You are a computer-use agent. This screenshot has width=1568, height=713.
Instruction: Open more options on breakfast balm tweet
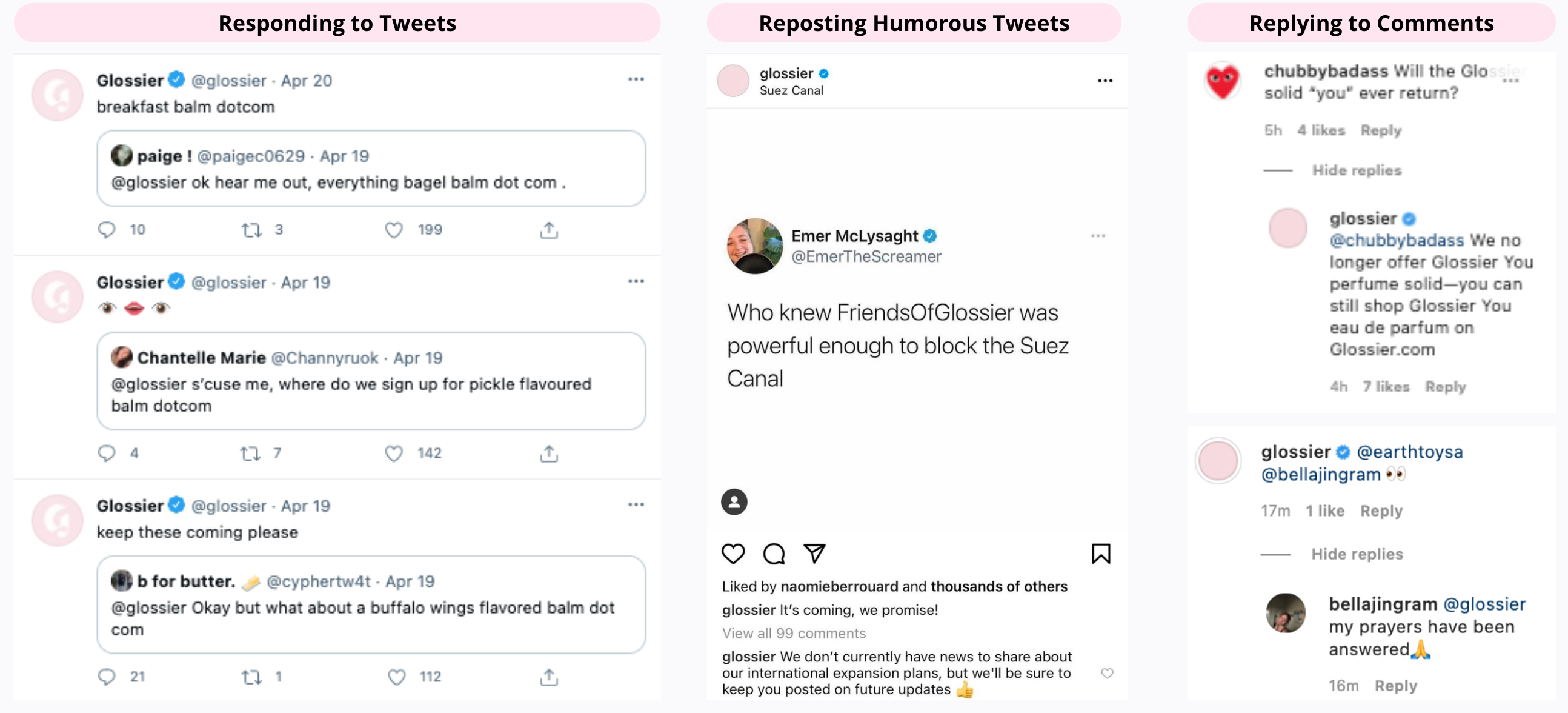pos(636,79)
